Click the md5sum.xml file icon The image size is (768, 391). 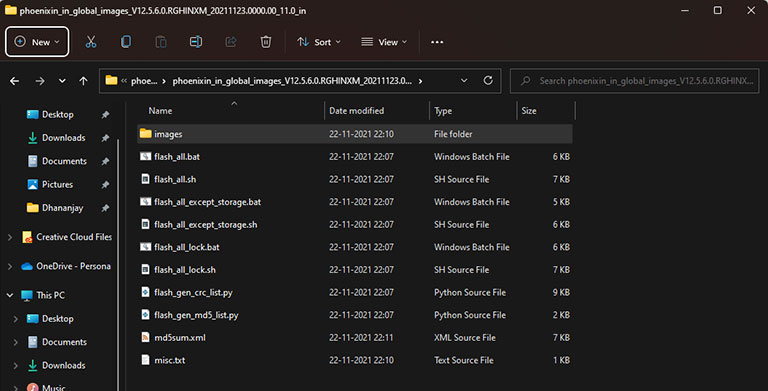click(145, 337)
